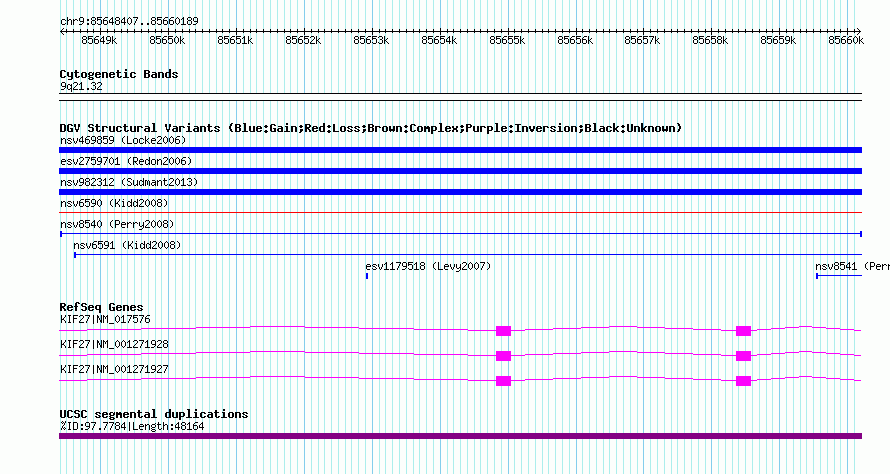Click the KIF27|NM_017576 transcript label
Viewport: 890px width, 474px height.
[106, 320]
